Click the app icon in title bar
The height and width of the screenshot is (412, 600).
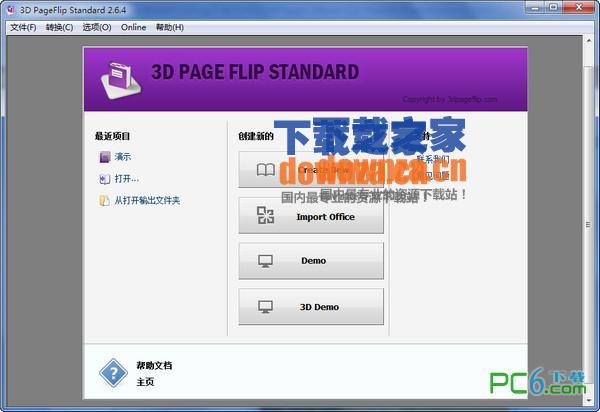click(x=10, y=9)
